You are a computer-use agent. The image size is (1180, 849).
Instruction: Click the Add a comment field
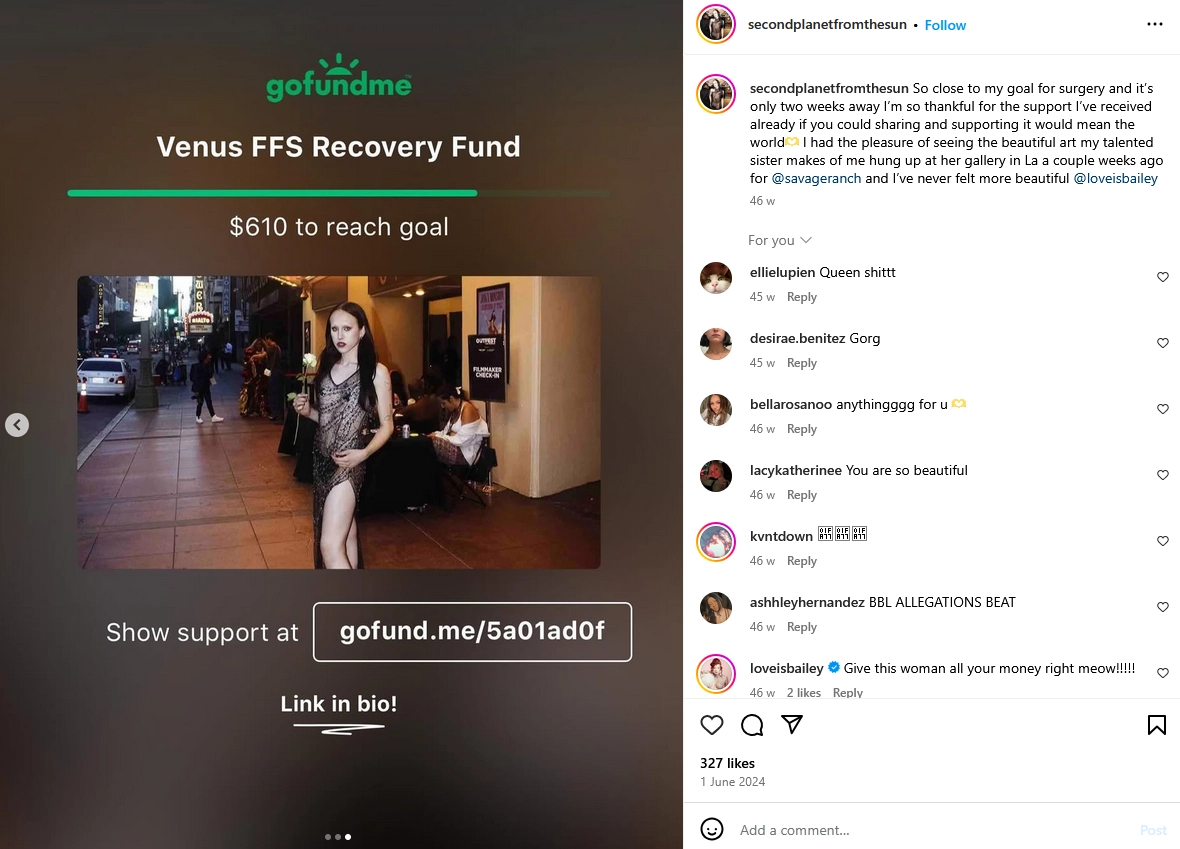pyautogui.click(x=933, y=830)
